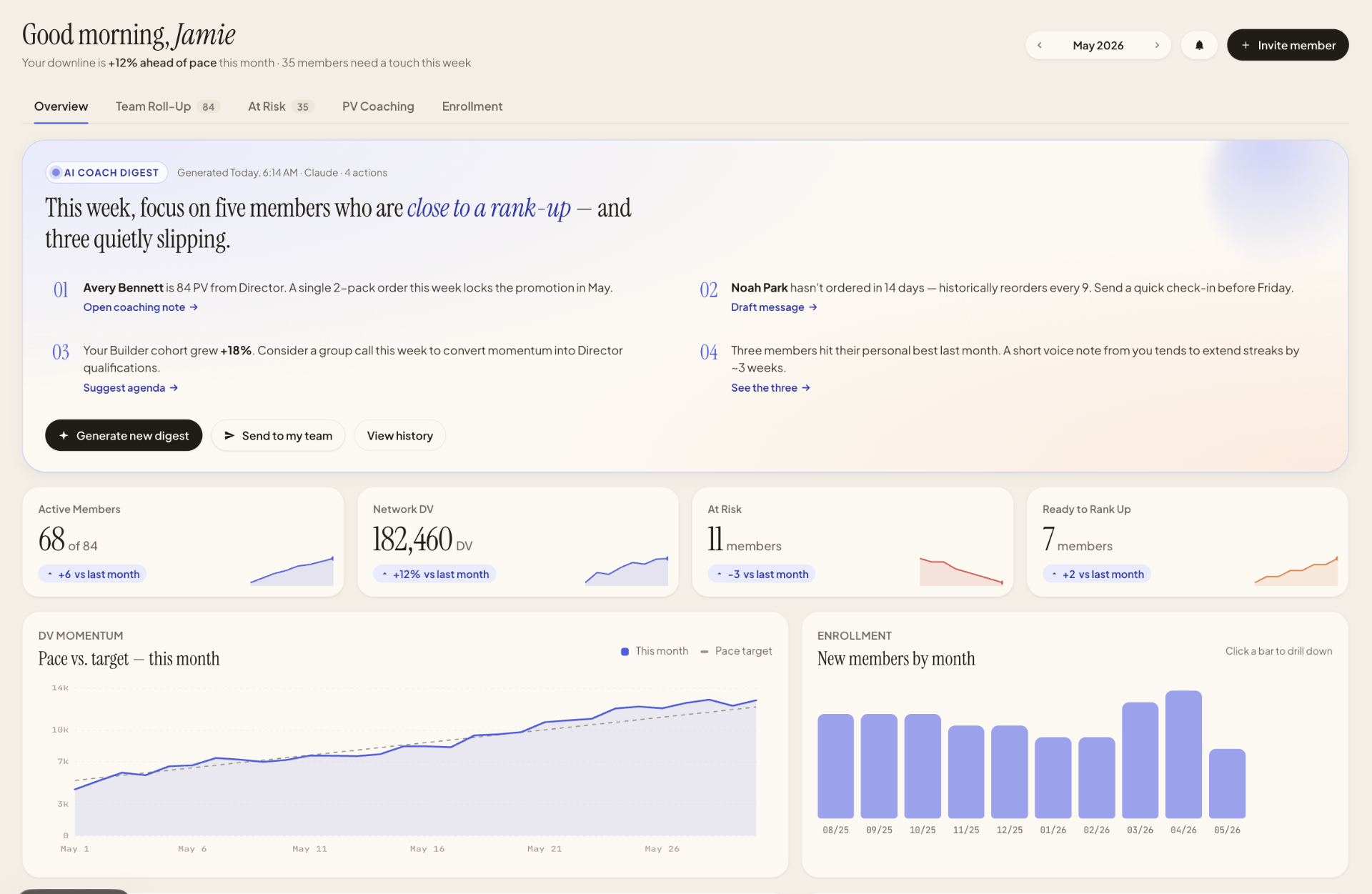The height and width of the screenshot is (894, 1372).
Task: Click the 84 count badge on Team Roll-Up
Action: (209, 106)
